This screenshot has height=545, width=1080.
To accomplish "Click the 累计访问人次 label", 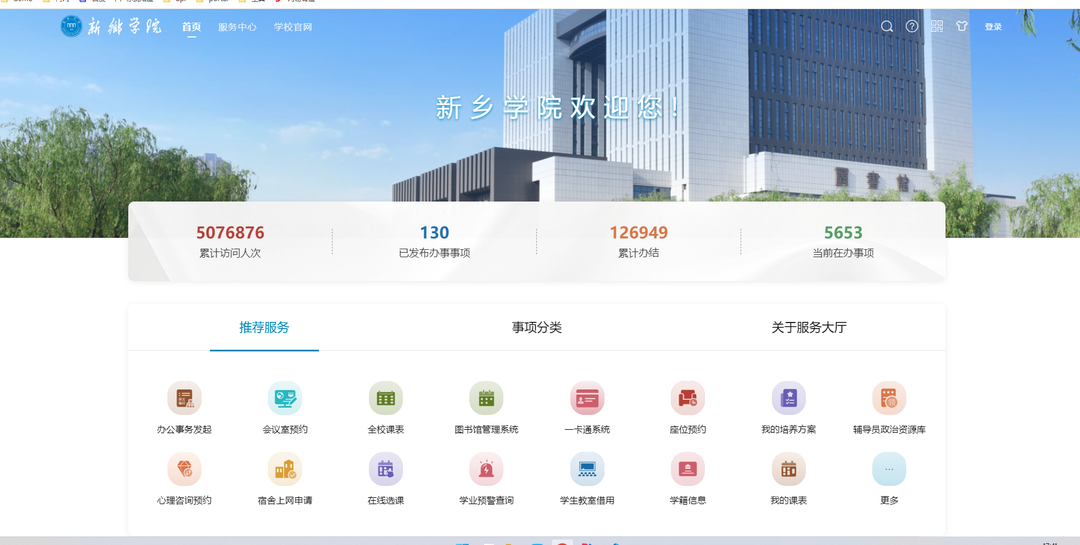I will click(230, 253).
